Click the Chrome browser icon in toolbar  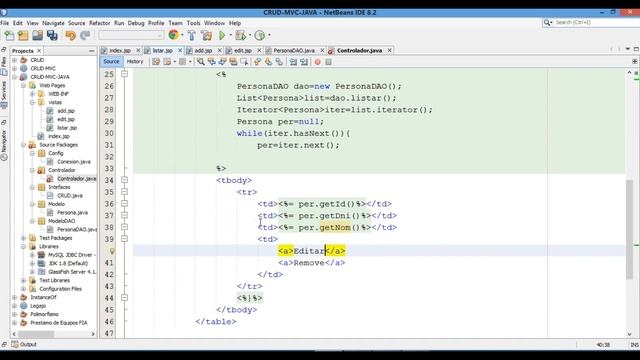173,35
